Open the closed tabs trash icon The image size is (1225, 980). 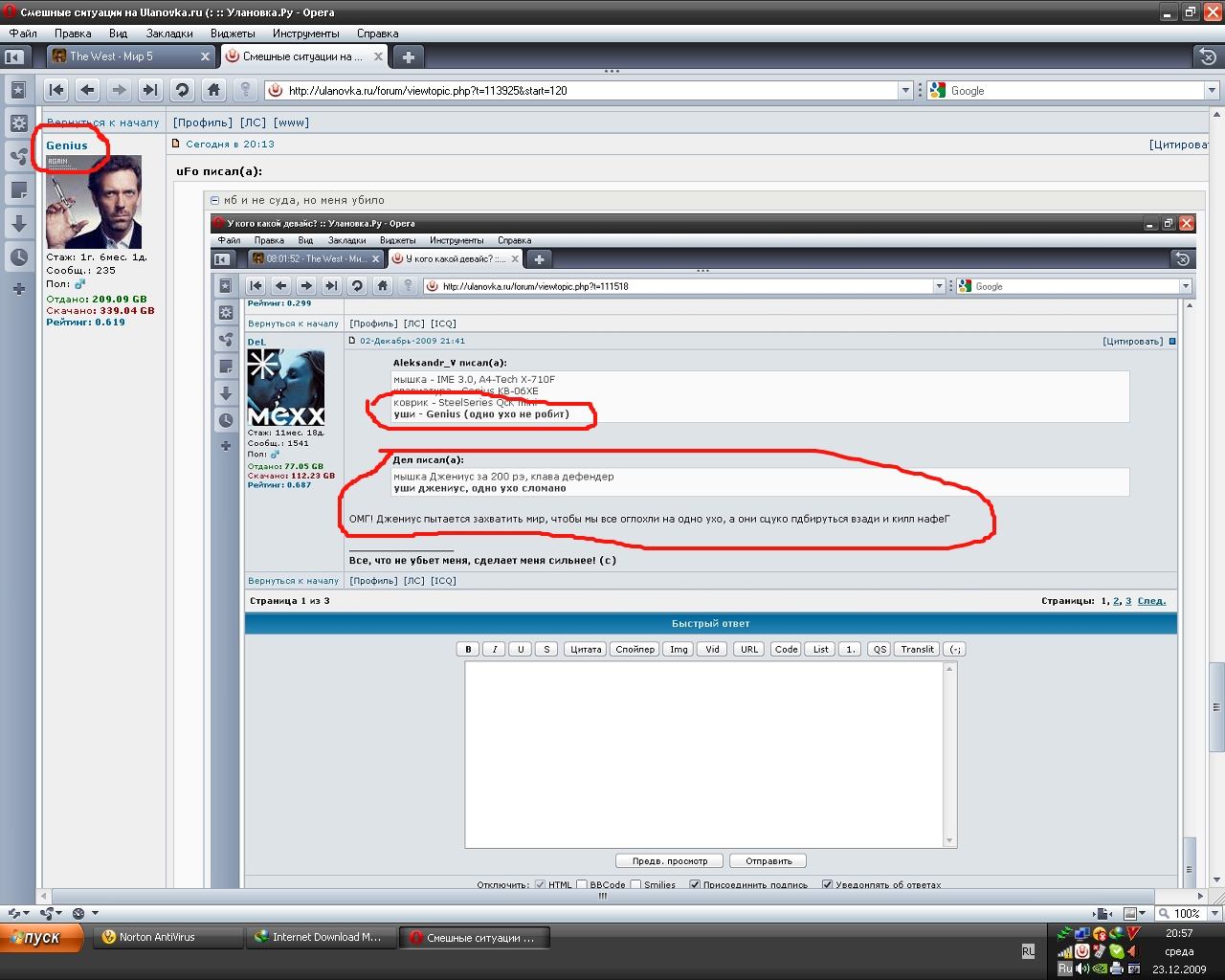[1208, 56]
